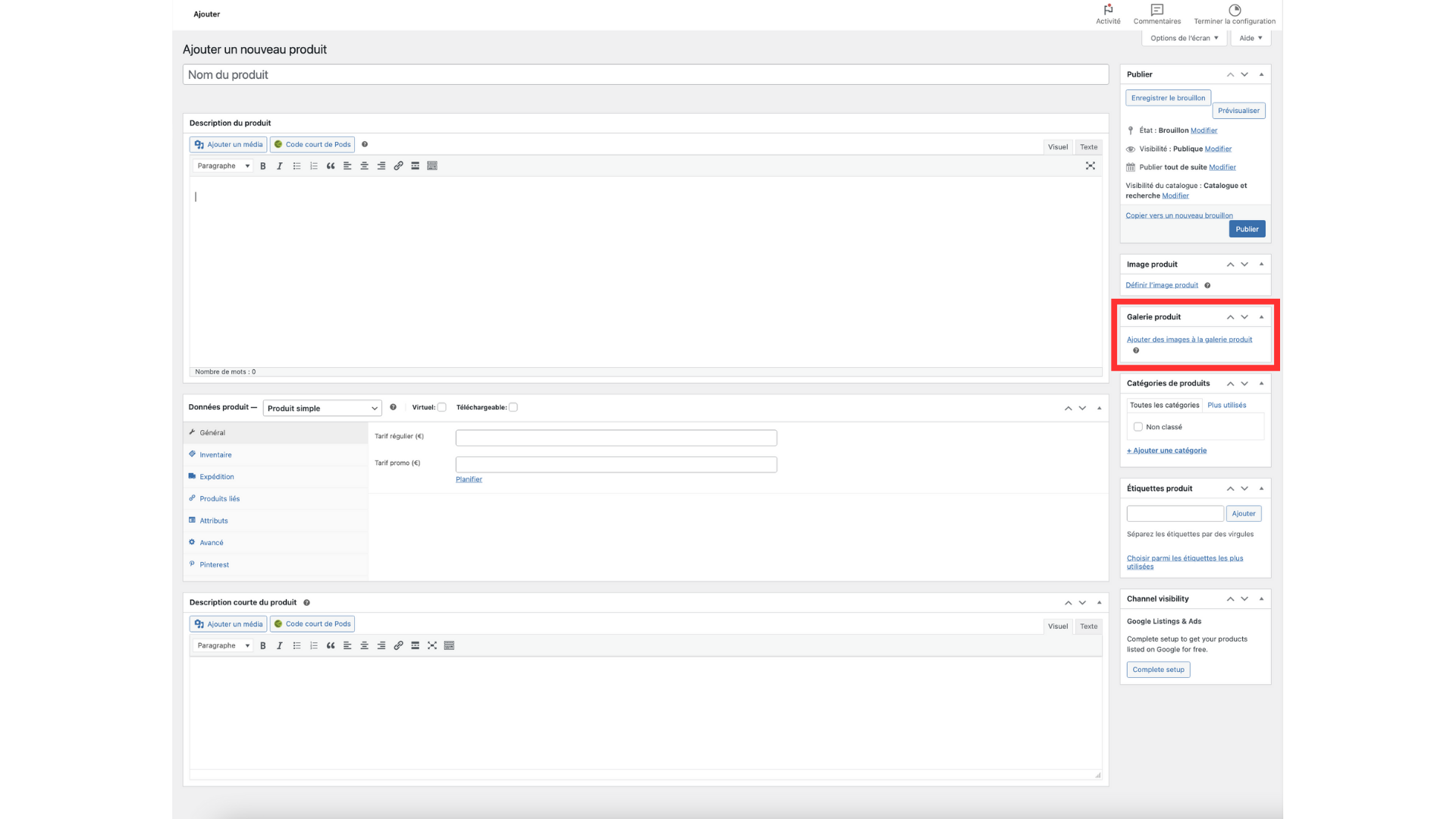
Task: Click the Publier button
Action: click(x=1247, y=229)
